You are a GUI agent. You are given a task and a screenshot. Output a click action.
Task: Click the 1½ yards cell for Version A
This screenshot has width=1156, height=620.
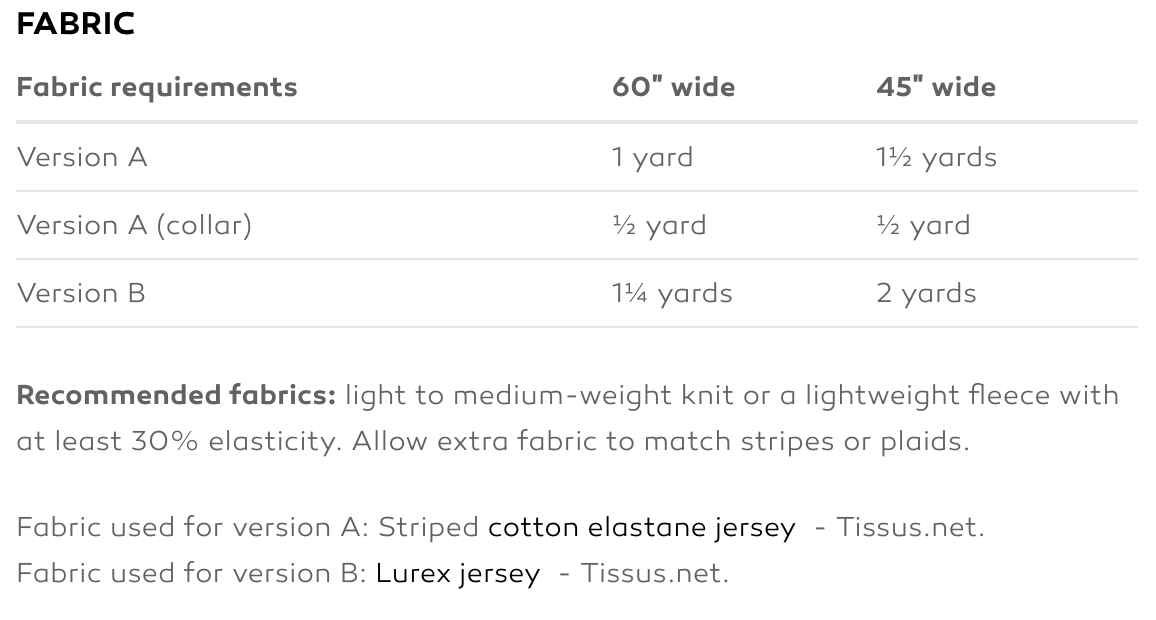pos(936,157)
